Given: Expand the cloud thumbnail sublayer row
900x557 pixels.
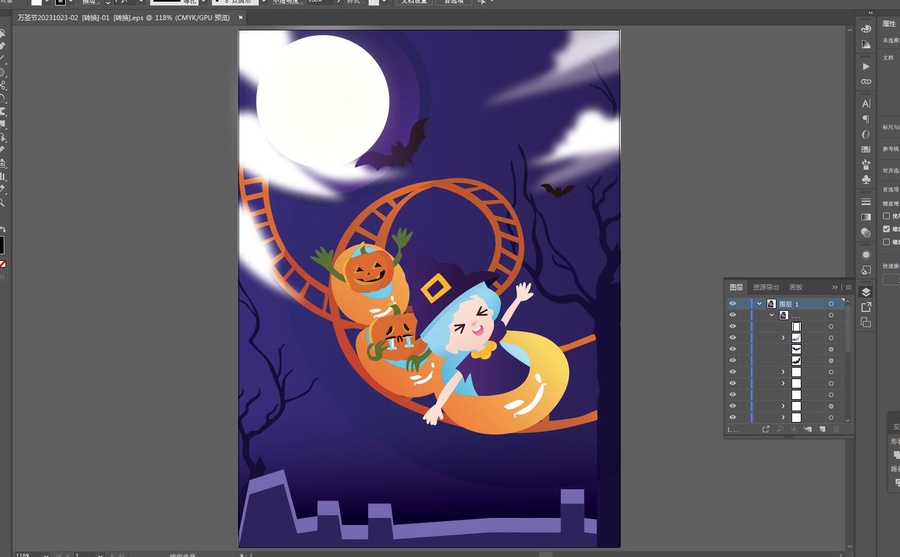Looking at the screenshot, I should 783,338.
